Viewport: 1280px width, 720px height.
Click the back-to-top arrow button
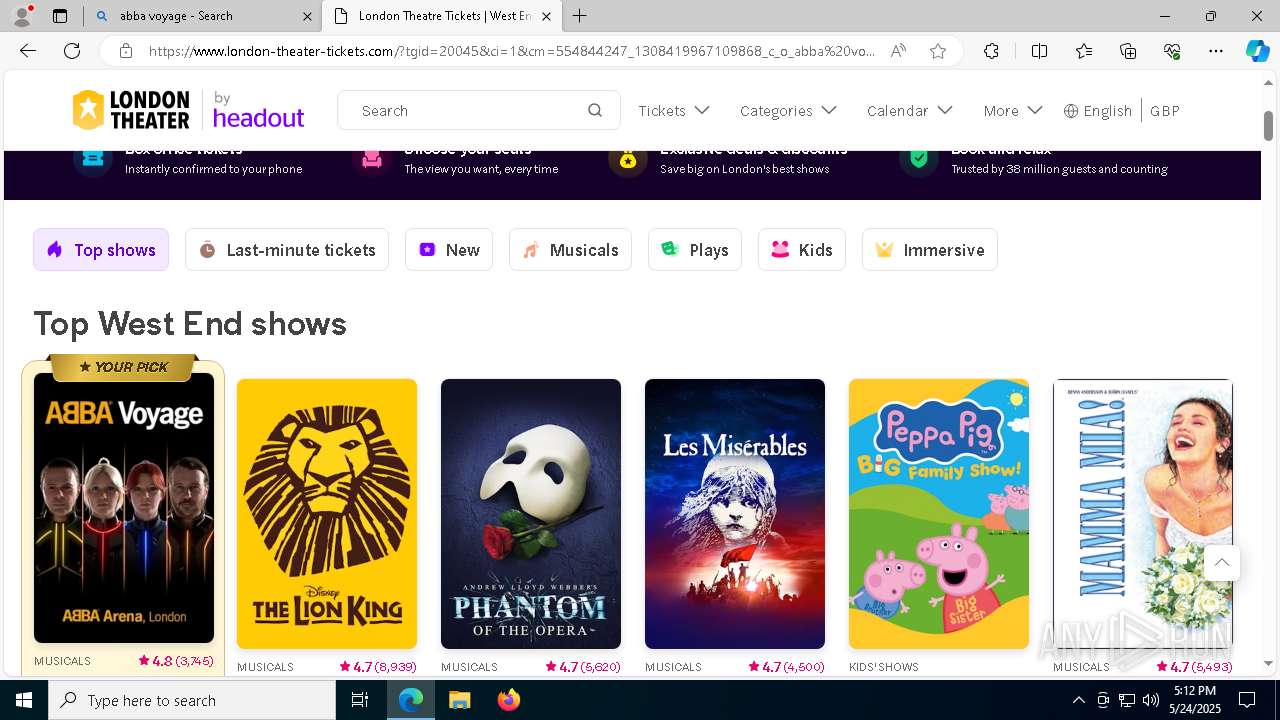1221,563
